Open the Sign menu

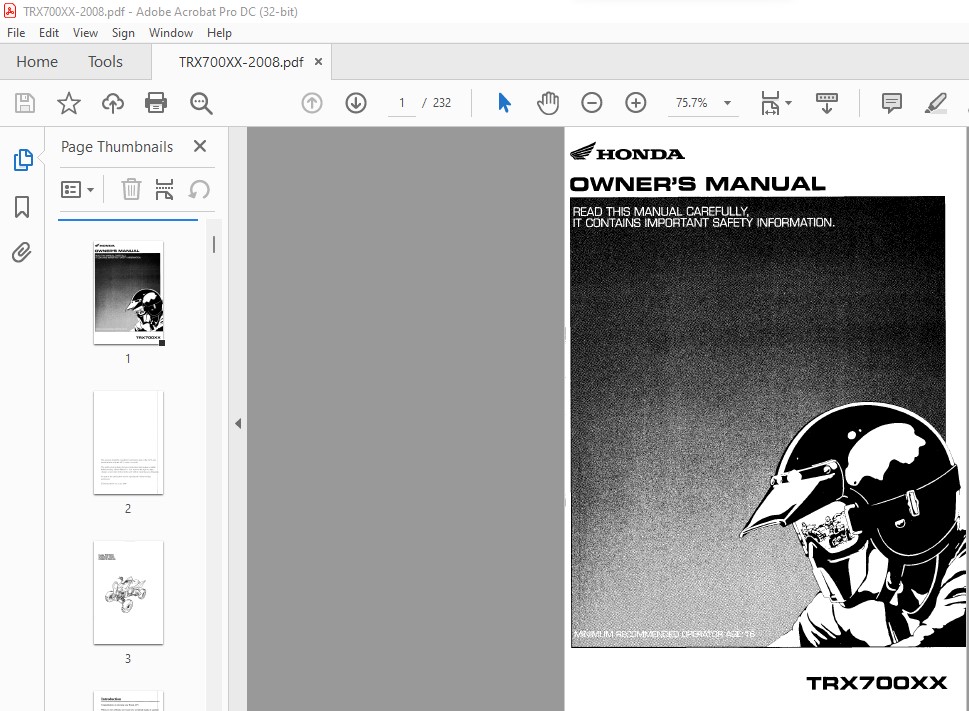(x=123, y=33)
